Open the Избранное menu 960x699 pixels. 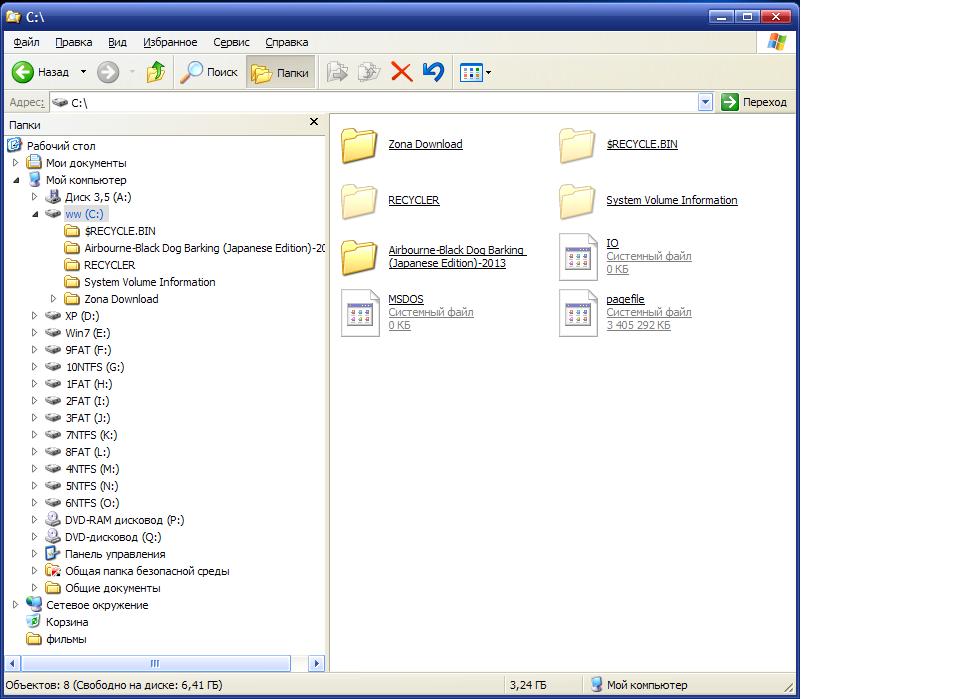[x=170, y=42]
